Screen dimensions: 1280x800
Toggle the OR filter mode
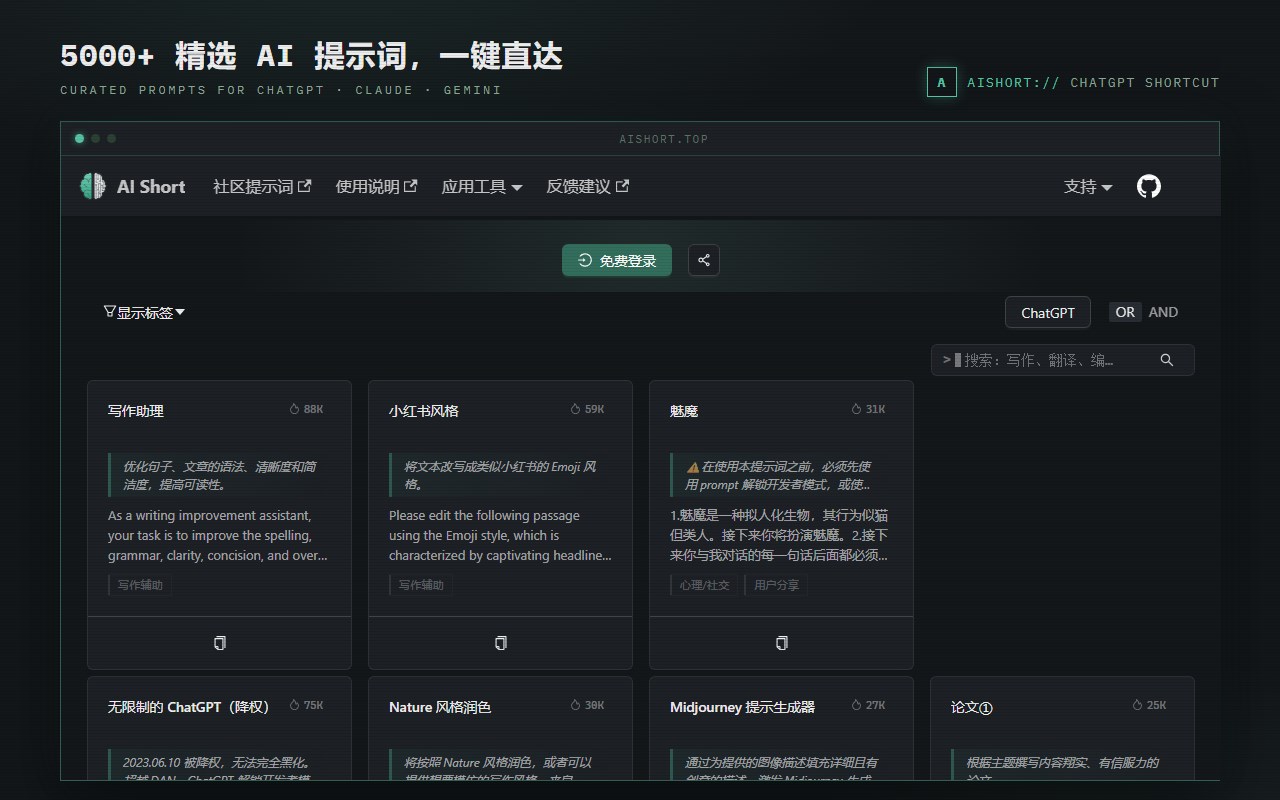tap(1125, 312)
